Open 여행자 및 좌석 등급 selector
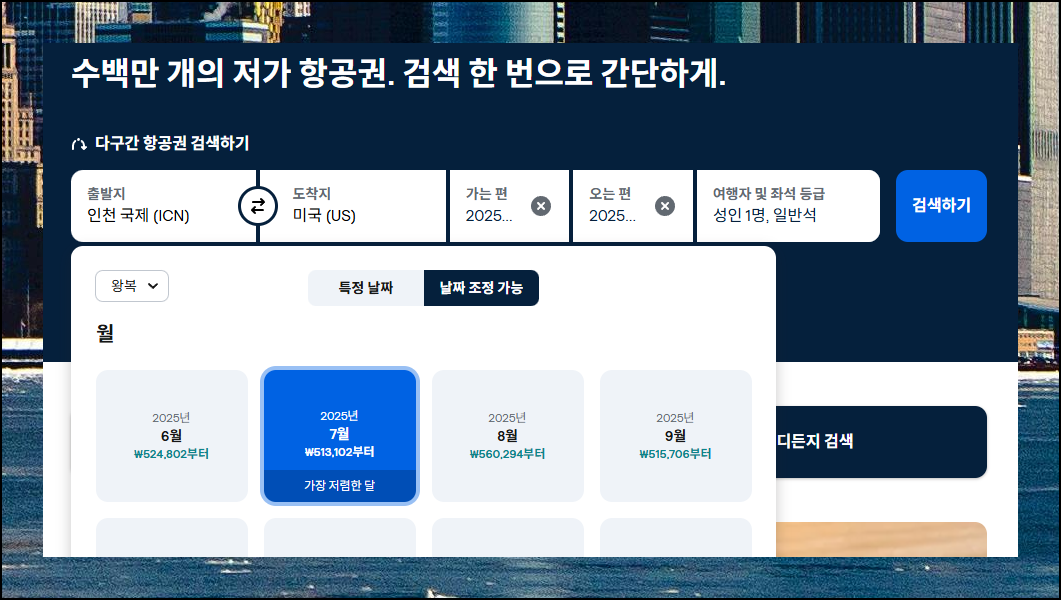1061x600 pixels. [x=788, y=206]
